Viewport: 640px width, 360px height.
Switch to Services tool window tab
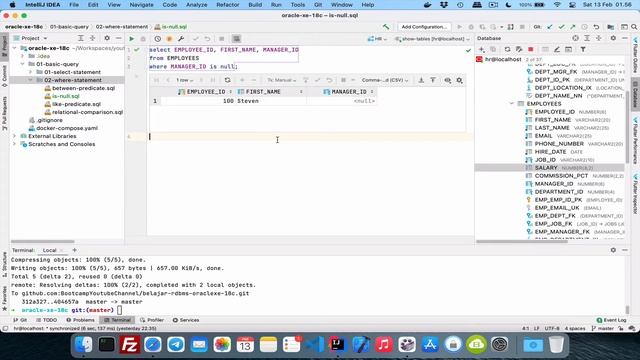[186, 320]
